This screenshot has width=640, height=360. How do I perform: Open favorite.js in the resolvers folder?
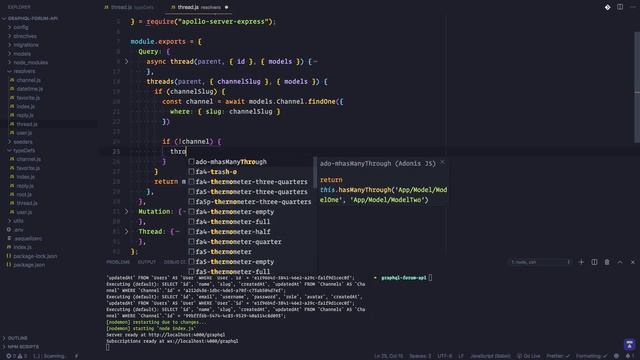[28, 98]
